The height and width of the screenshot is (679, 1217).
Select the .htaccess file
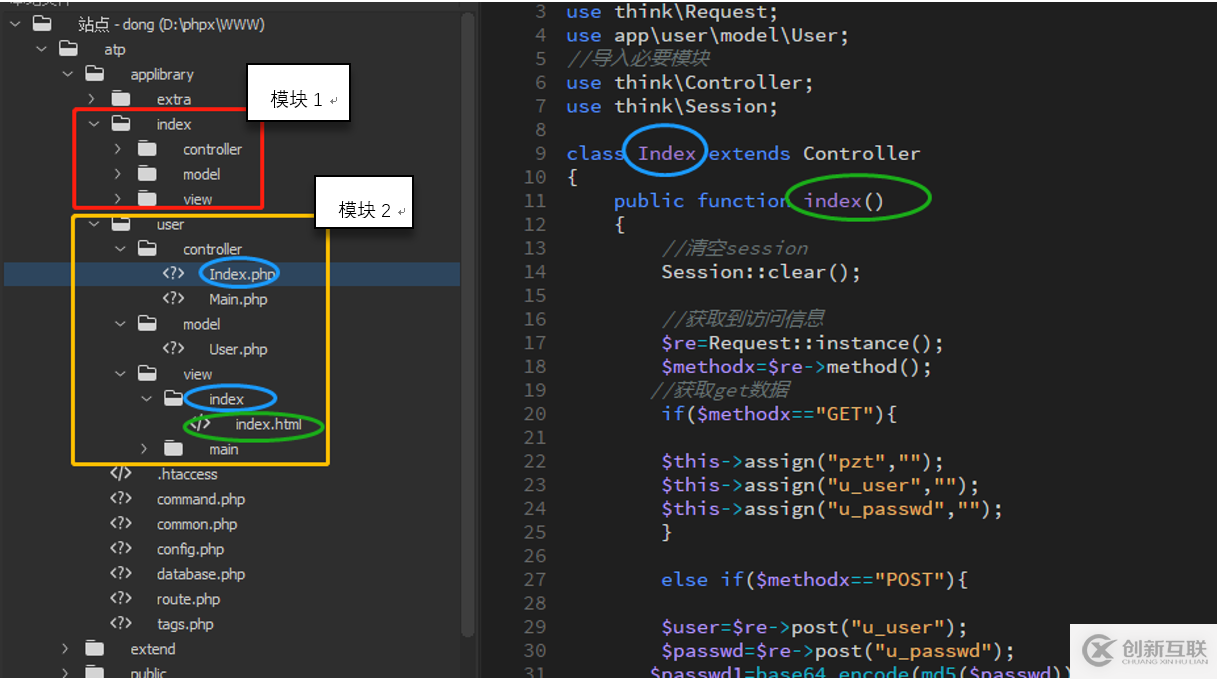[x=187, y=474]
